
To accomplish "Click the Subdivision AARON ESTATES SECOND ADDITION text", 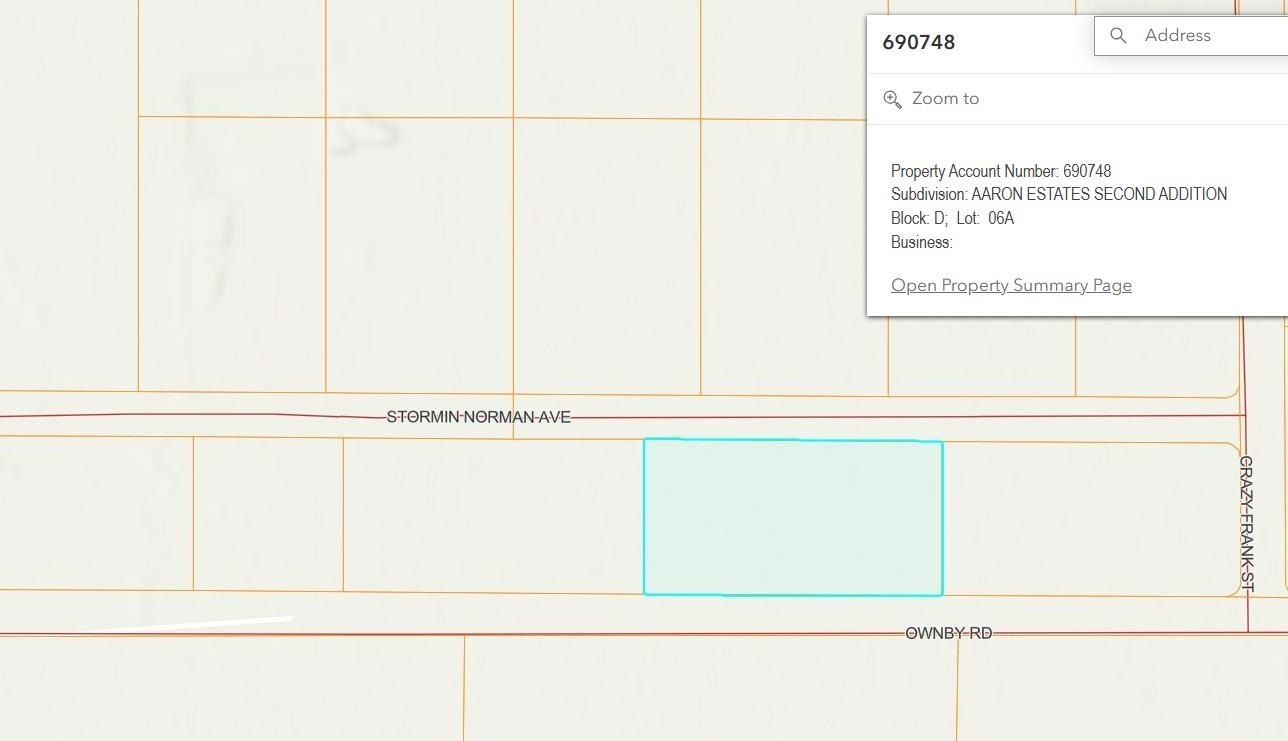I will point(1058,194).
